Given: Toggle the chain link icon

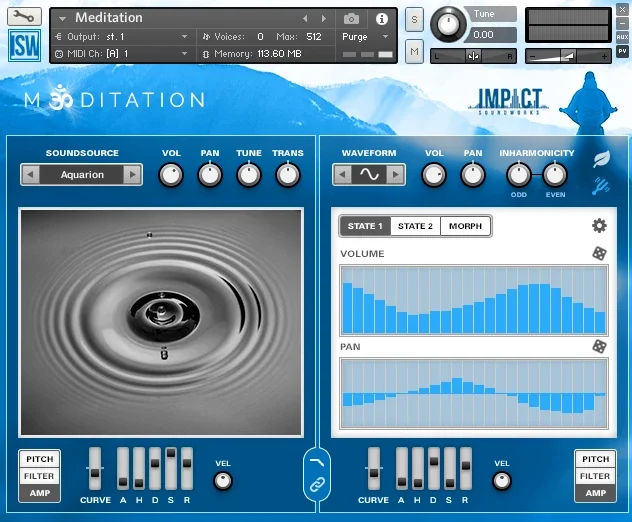Looking at the screenshot, I should tap(317, 484).
